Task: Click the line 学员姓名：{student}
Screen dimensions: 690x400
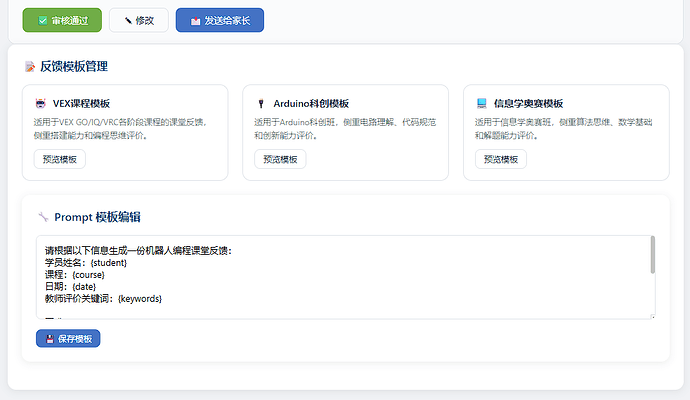Action: (86, 263)
